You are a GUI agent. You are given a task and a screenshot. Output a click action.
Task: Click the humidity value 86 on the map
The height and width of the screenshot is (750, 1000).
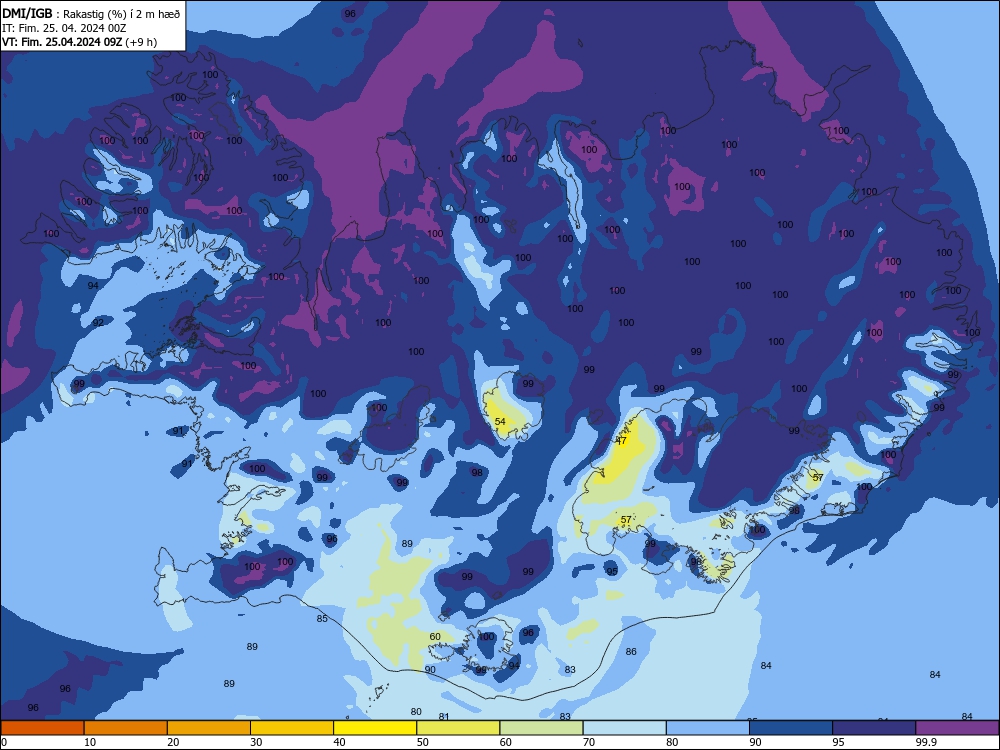pyautogui.click(x=631, y=651)
